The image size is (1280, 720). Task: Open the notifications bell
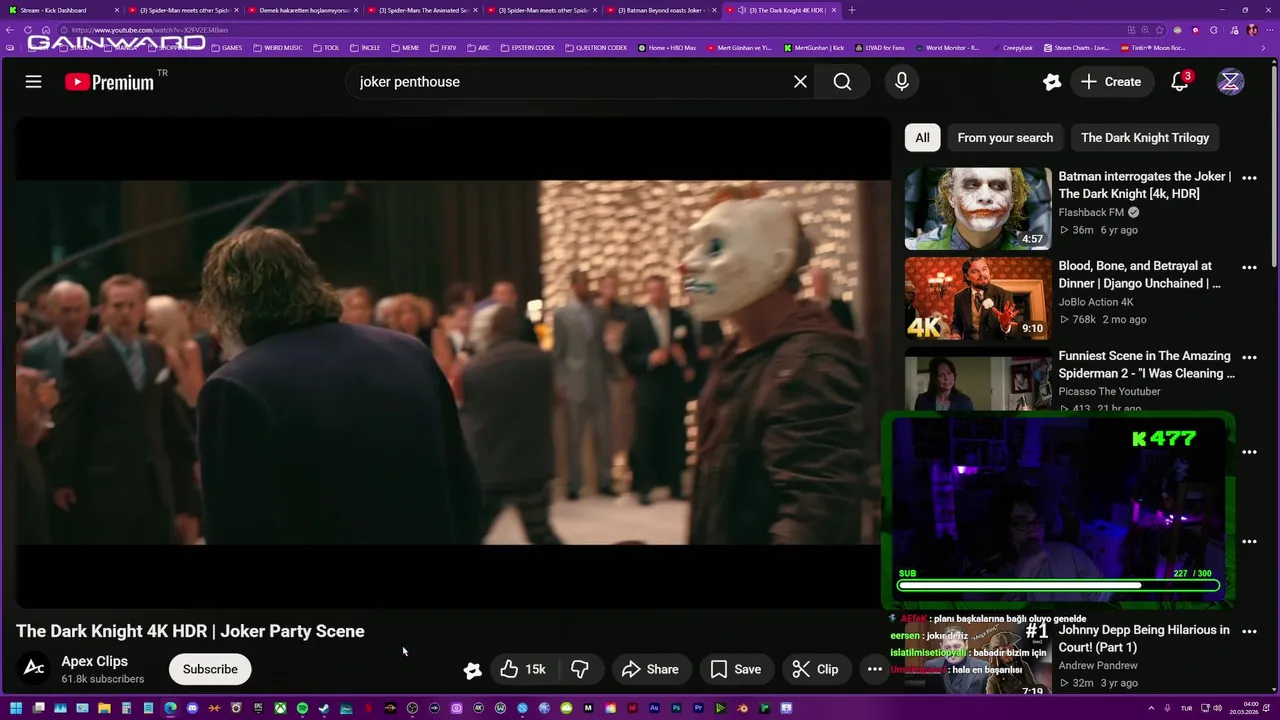[1180, 82]
